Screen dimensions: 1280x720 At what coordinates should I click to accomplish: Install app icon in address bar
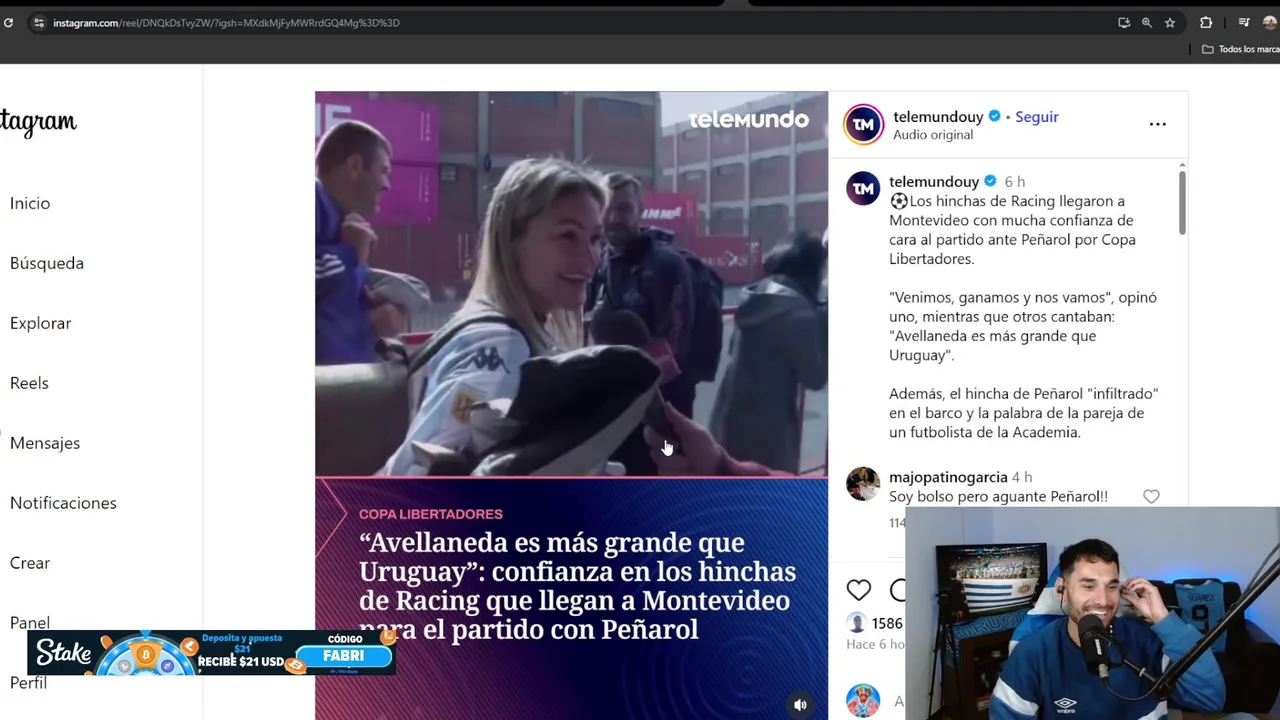(1124, 22)
